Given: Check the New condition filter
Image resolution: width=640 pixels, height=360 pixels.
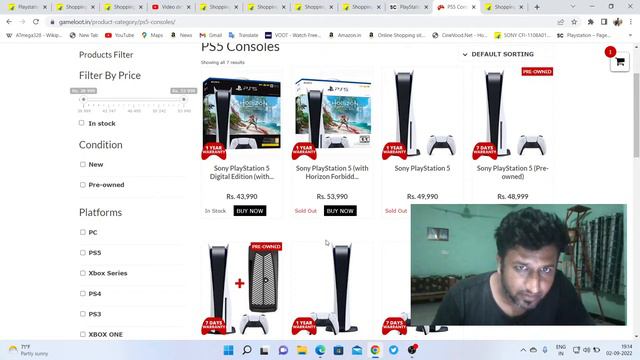Looking at the screenshot, I should point(83,164).
